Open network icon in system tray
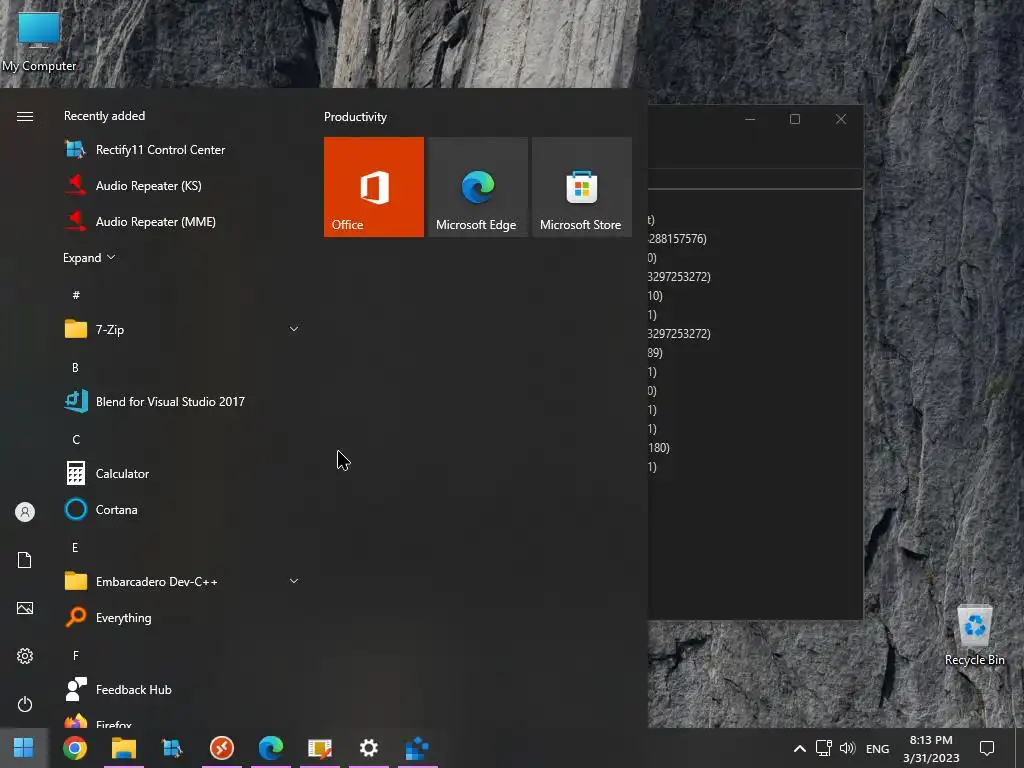The height and width of the screenshot is (768, 1024). pos(824,748)
